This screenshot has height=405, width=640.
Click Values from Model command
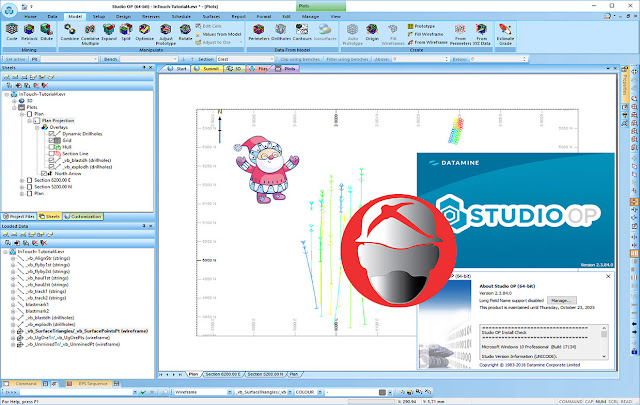(218, 34)
